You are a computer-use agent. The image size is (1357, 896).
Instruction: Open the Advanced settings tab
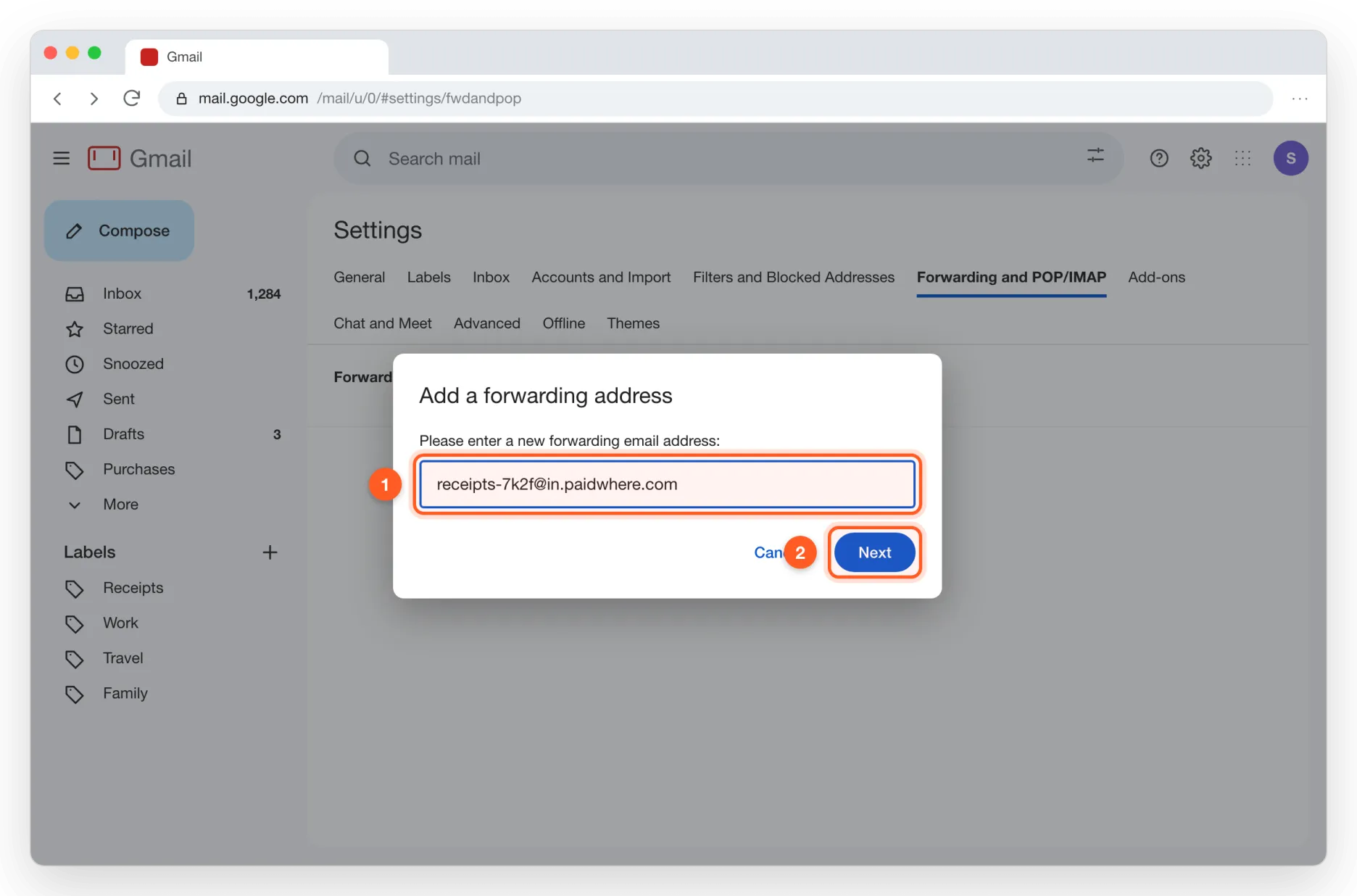pyautogui.click(x=486, y=323)
